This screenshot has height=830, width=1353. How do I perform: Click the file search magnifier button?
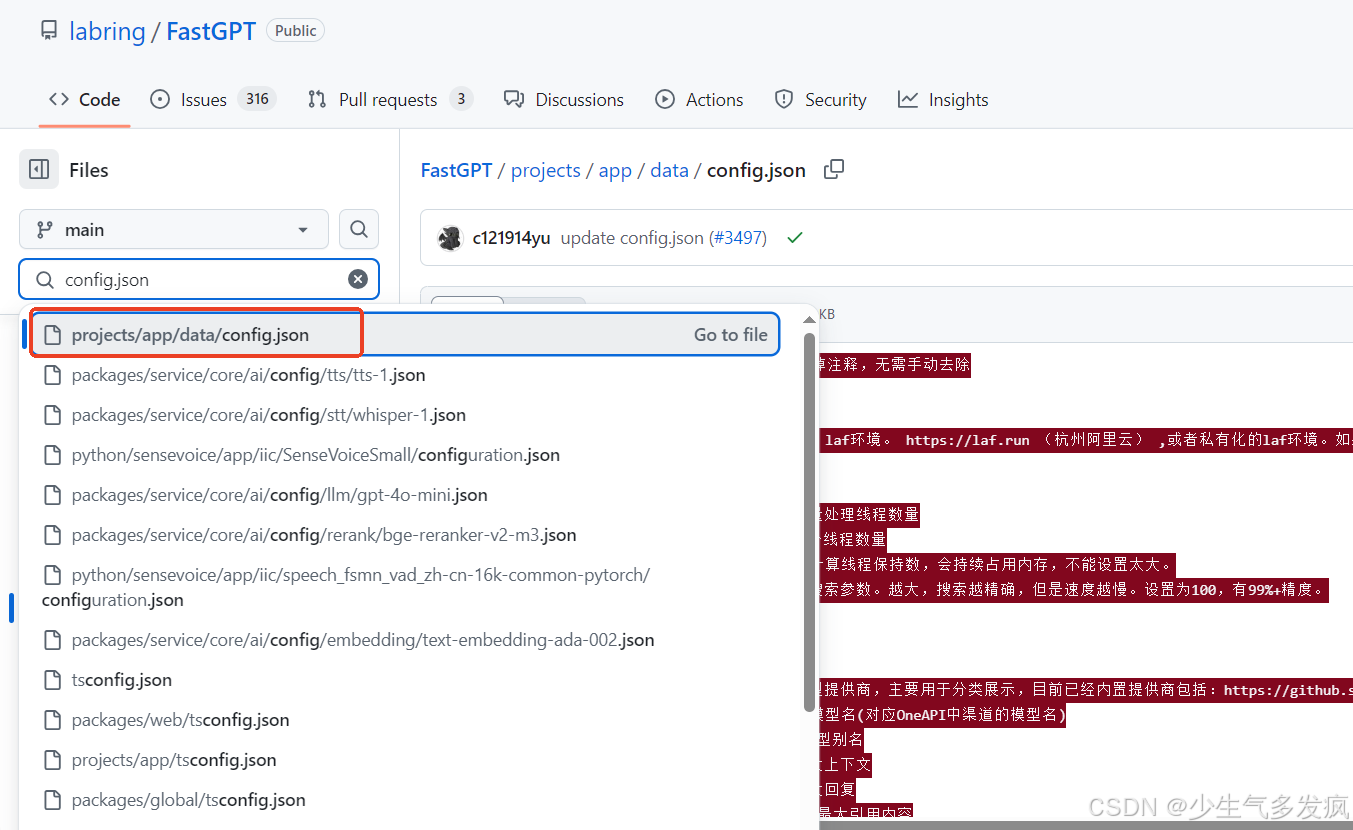359,230
